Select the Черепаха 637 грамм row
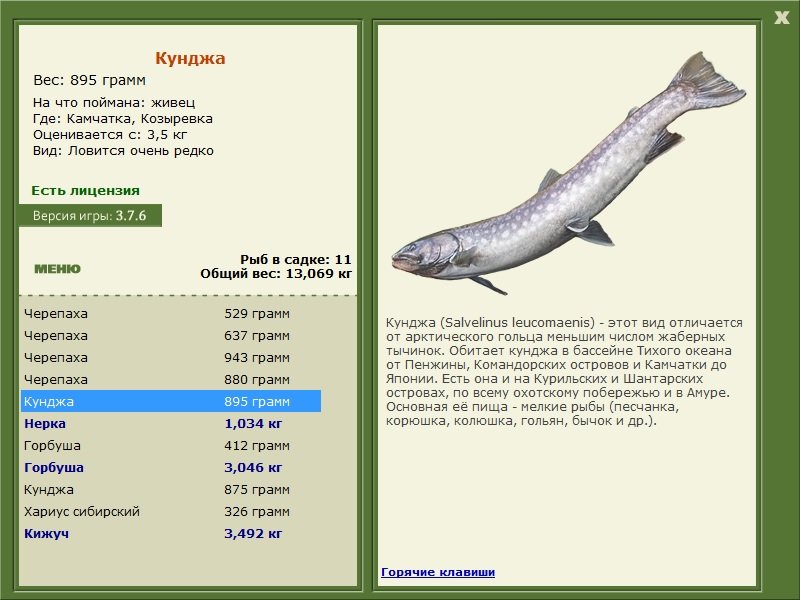Screen dimensions: 800x600 (171, 335)
